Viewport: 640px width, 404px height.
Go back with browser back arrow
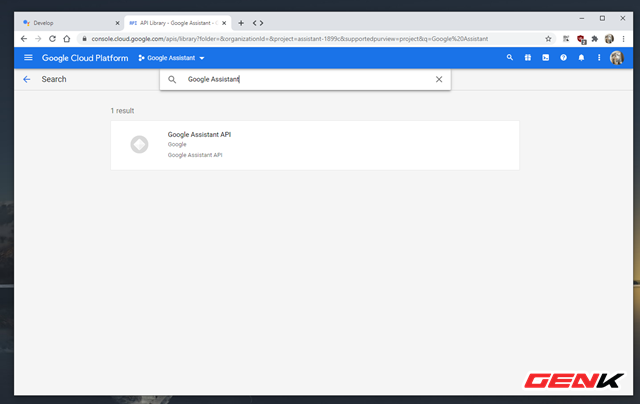24,39
